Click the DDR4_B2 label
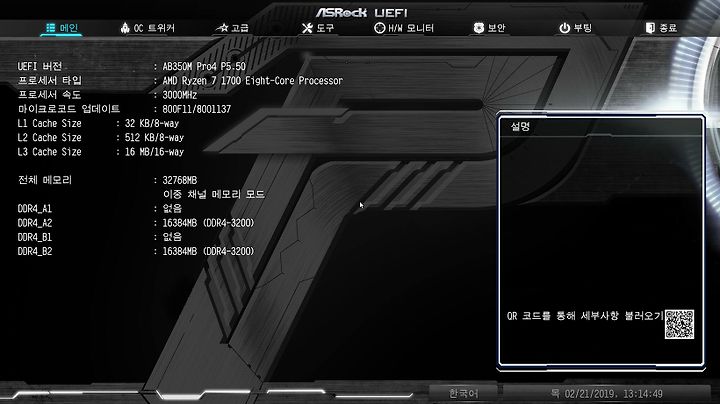The height and width of the screenshot is (404, 720). [x=34, y=252]
